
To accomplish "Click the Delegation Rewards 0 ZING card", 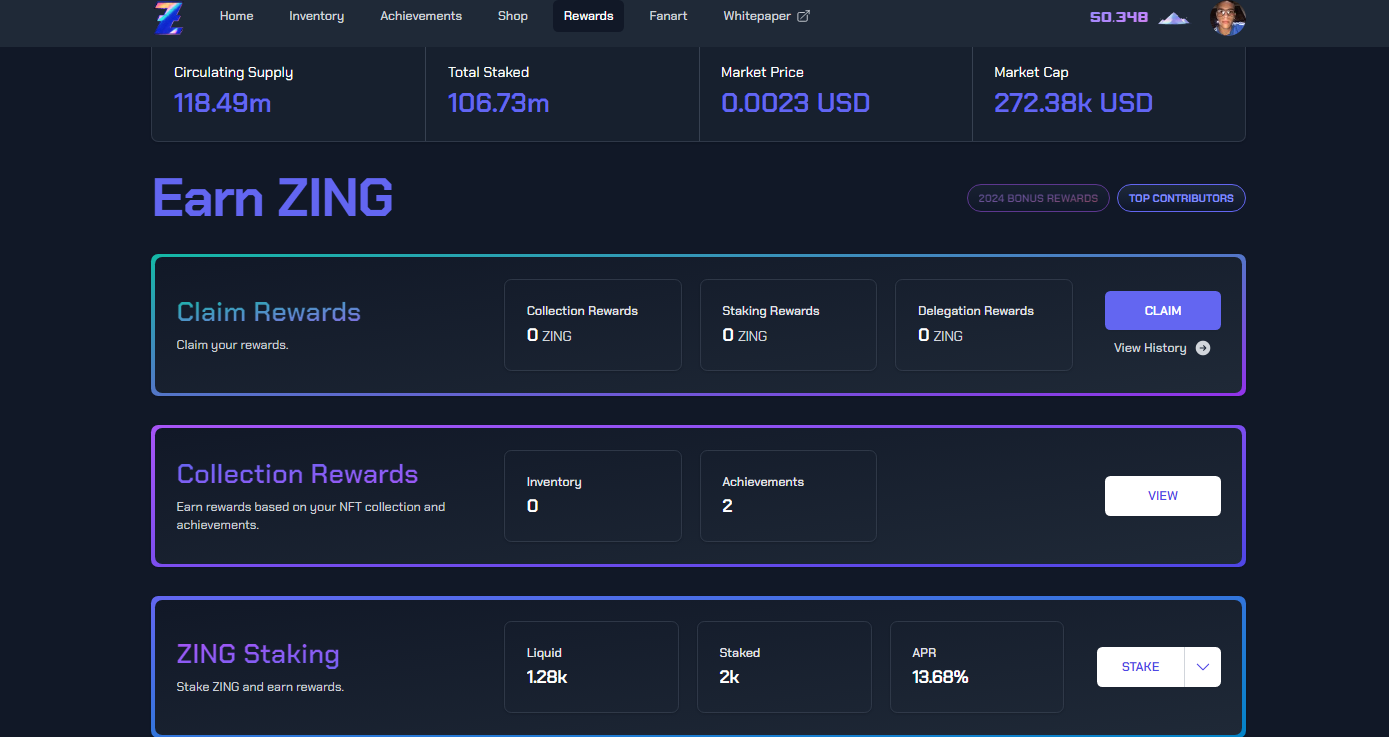I will click(x=984, y=325).
